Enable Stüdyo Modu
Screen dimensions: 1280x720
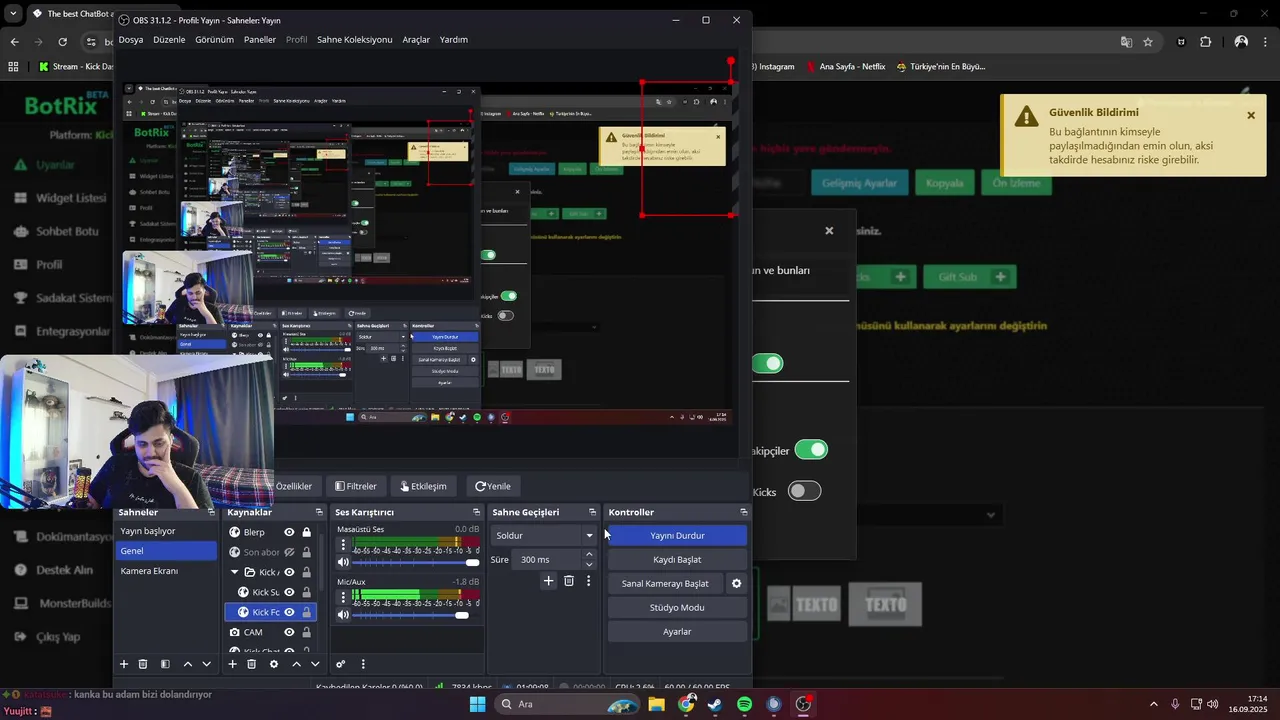(x=677, y=608)
